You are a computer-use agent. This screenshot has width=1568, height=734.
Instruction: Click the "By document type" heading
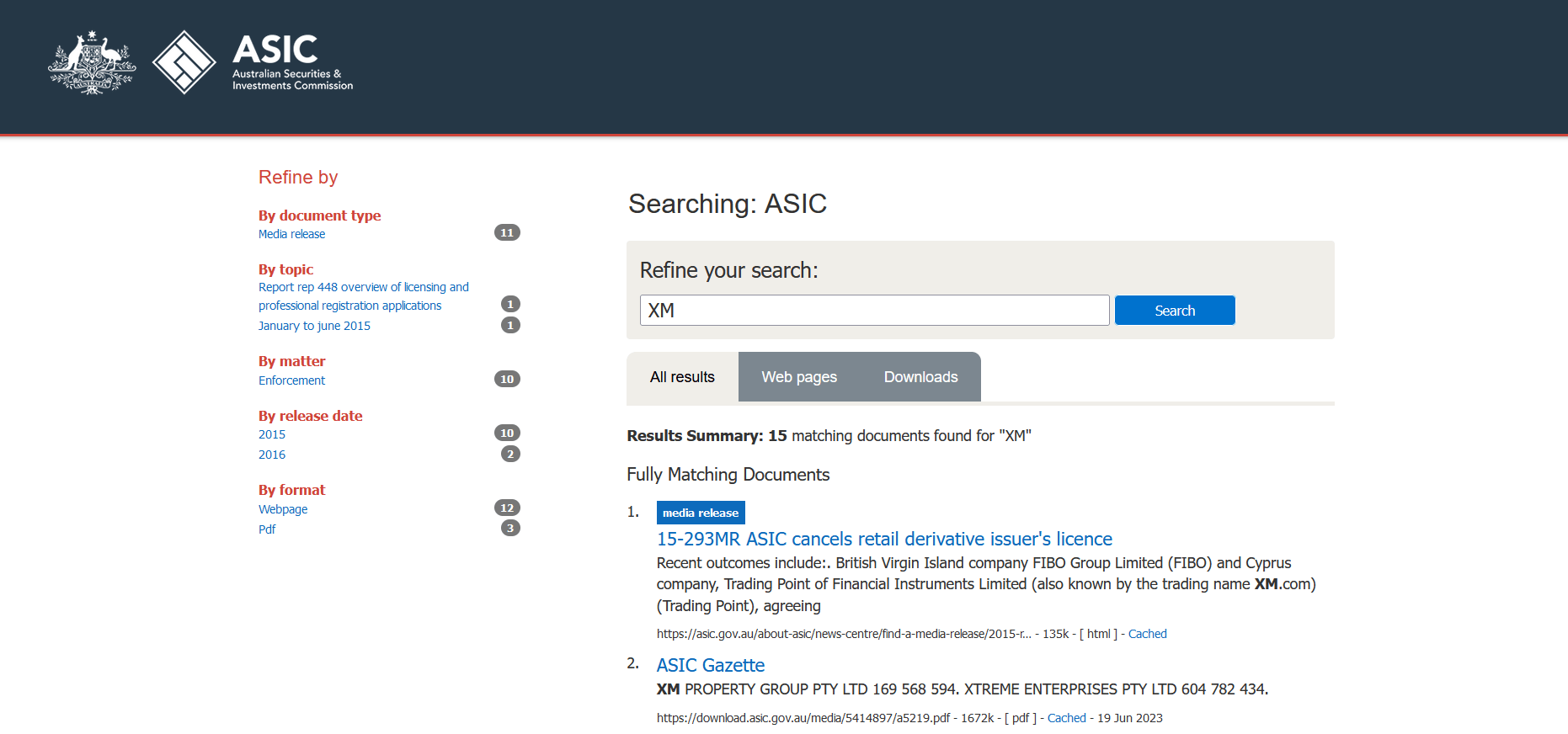point(319,215)
